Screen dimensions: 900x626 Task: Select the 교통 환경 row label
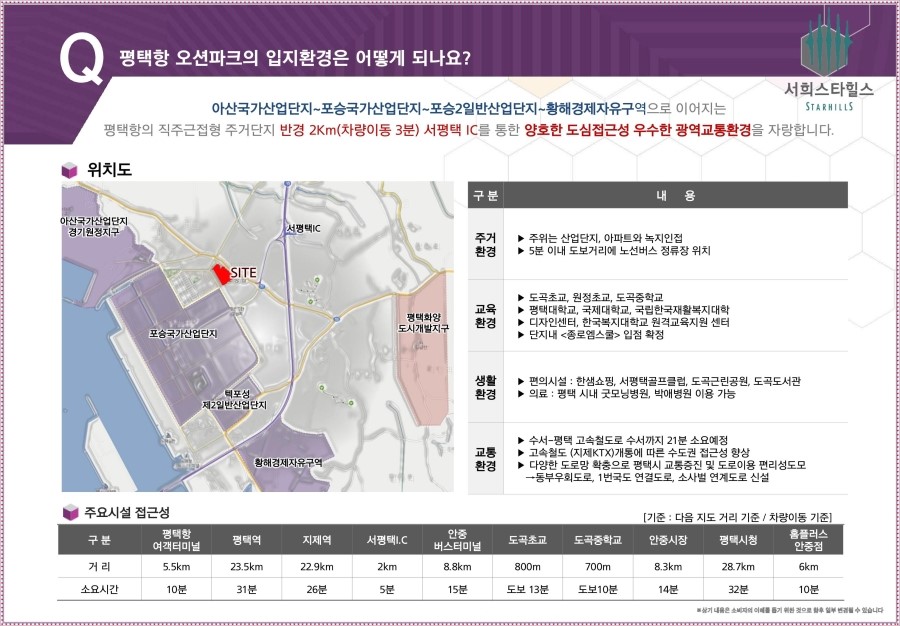click(x=485, y=459)
